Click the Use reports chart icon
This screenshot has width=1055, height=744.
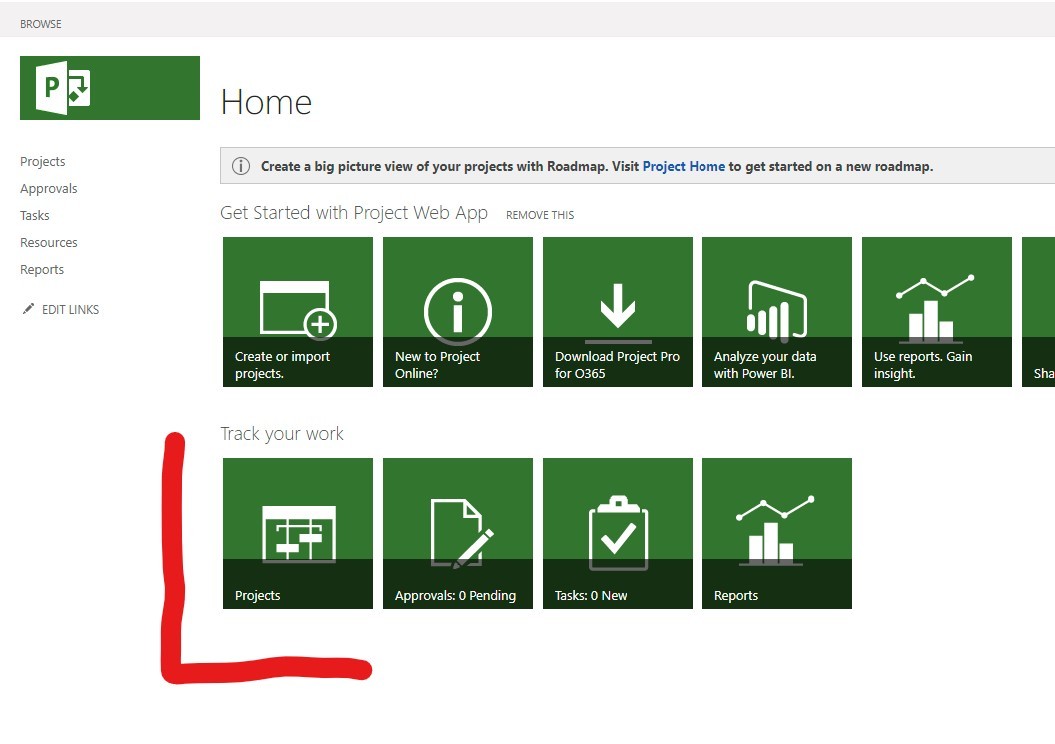click(x=935, y=308)
